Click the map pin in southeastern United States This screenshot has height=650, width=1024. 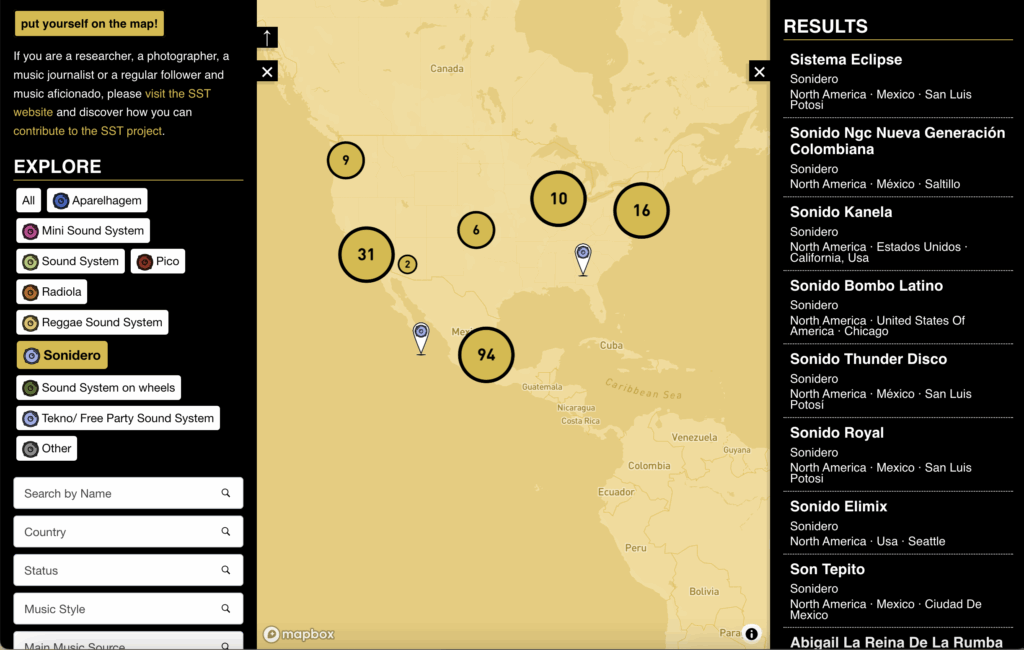[583, 258]
